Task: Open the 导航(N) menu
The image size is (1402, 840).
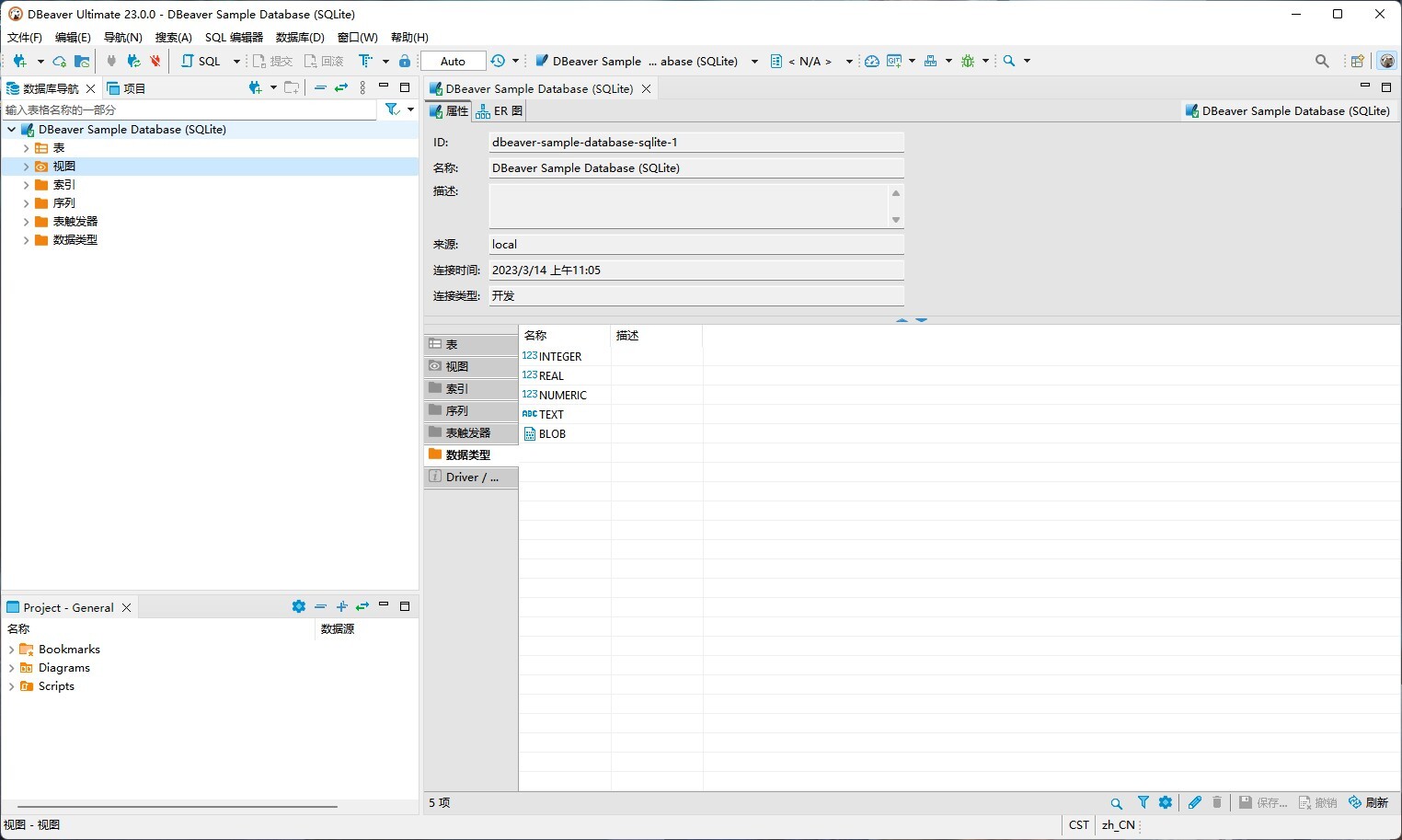Action: click(x=123, y=37)
